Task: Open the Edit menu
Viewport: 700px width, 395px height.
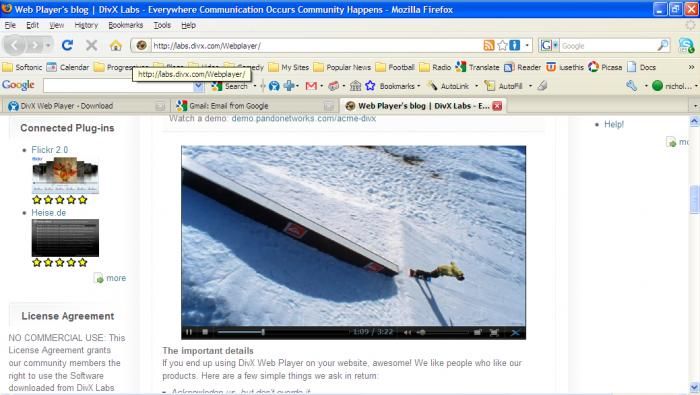Action: [32, 25]
